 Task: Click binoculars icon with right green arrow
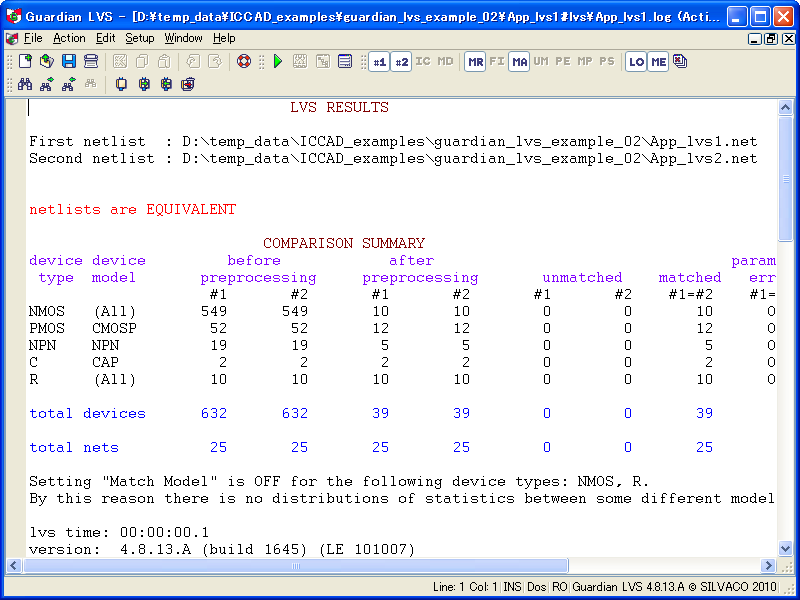point(47,84)
